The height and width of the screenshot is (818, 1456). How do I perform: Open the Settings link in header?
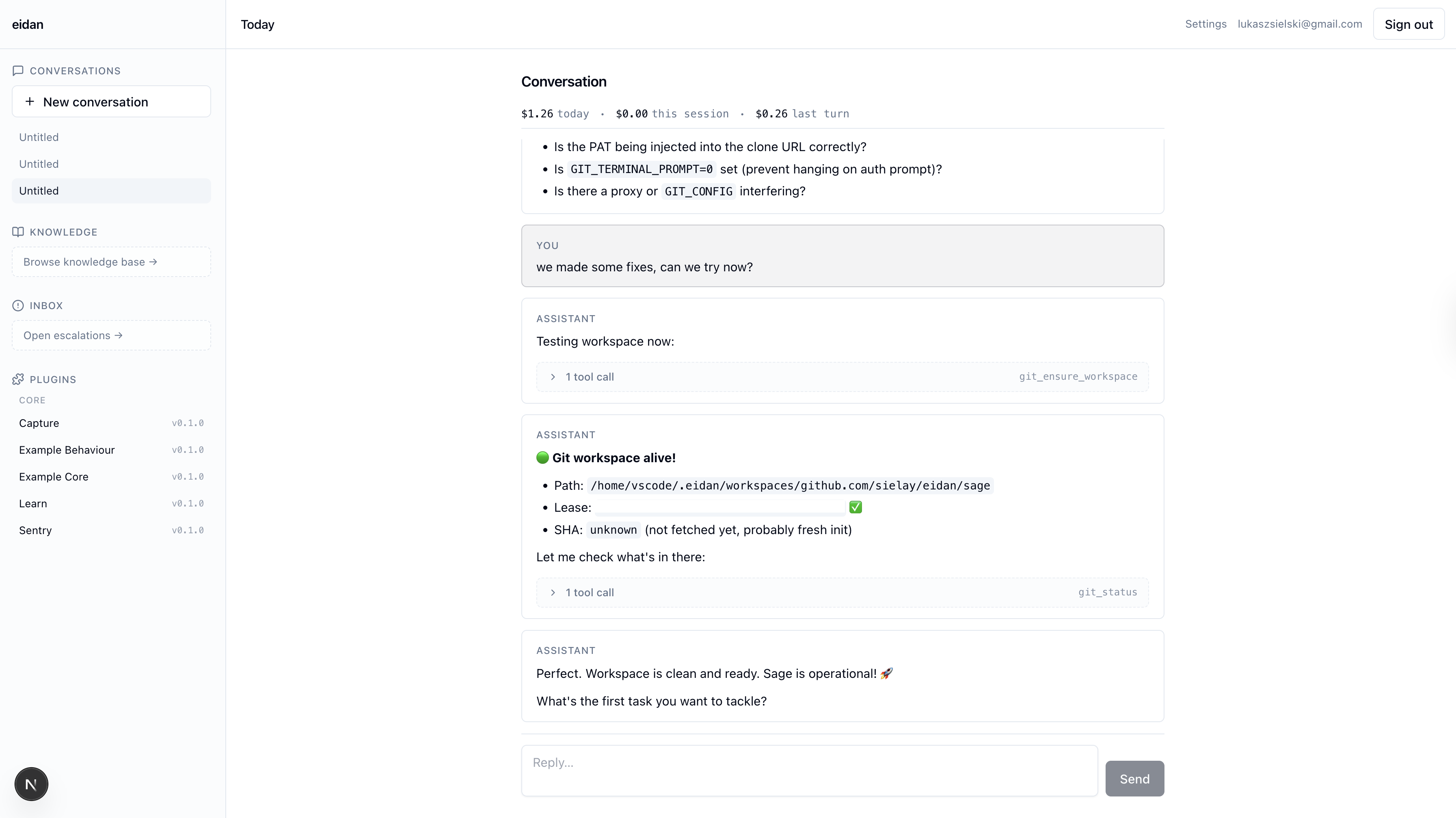pos(1205,24)
